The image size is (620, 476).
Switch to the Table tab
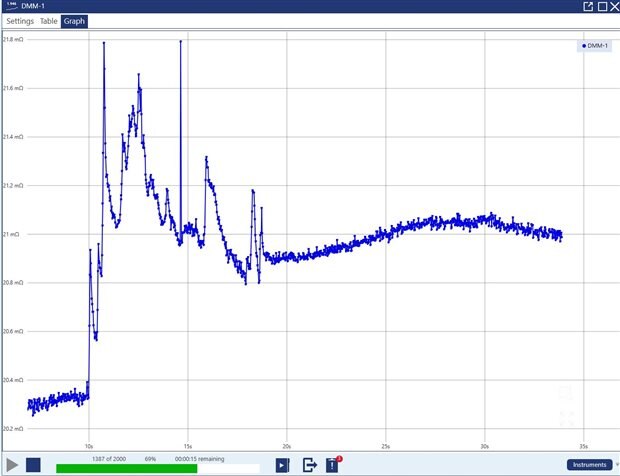(49, 21)
